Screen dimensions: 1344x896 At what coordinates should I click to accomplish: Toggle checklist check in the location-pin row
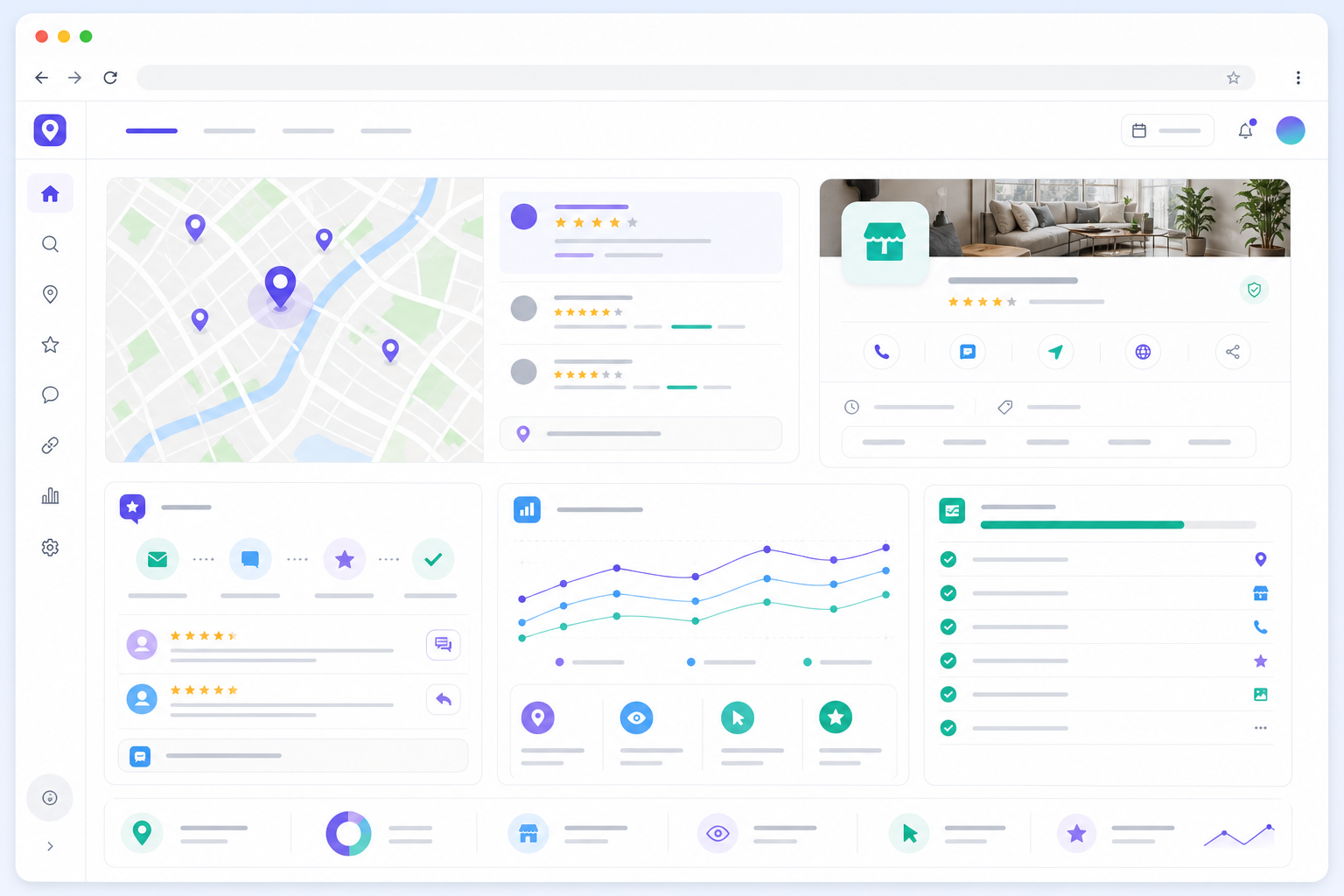[948, 559]
